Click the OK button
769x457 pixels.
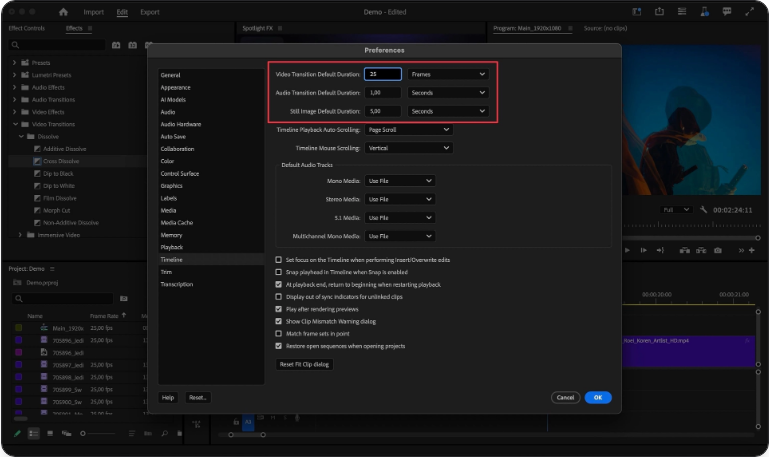(597, 397)
